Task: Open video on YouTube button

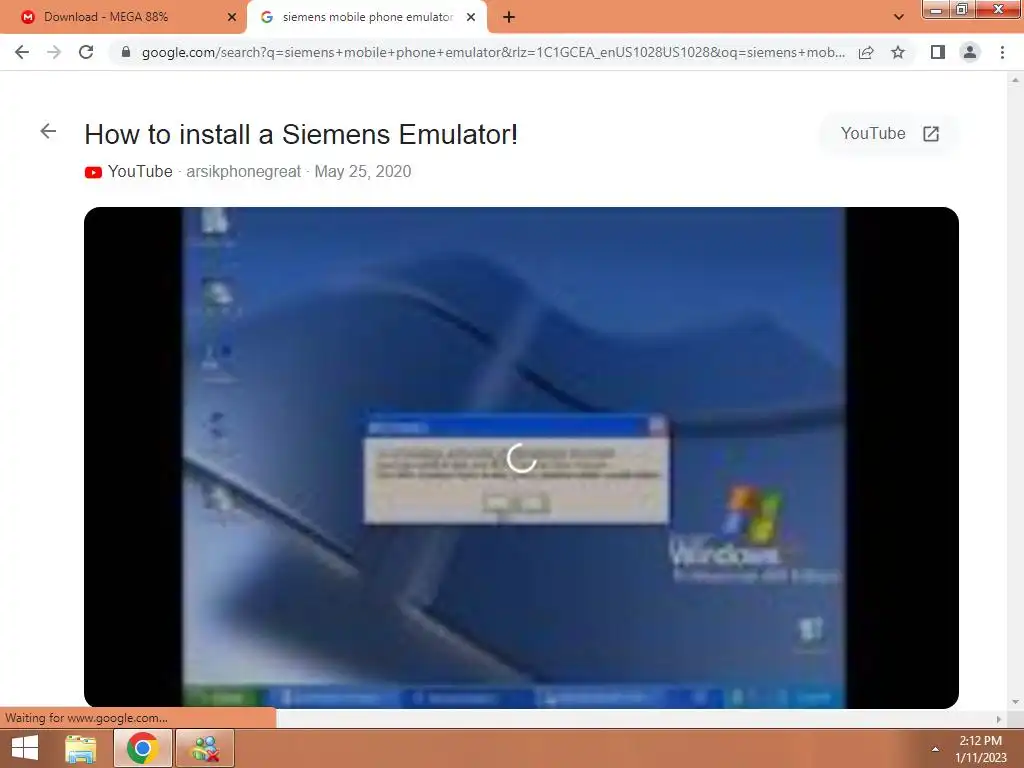Action: click(889, 133)
